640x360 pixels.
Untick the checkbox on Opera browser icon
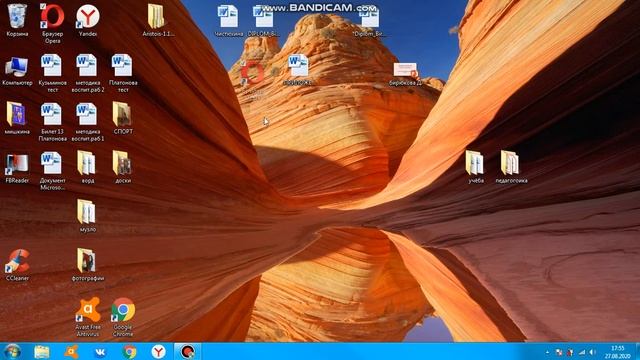(43, 6)
